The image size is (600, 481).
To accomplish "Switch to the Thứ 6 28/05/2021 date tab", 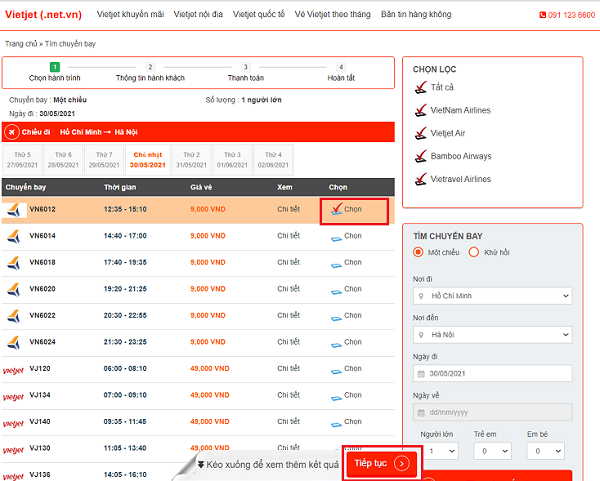I will [63, 160].
